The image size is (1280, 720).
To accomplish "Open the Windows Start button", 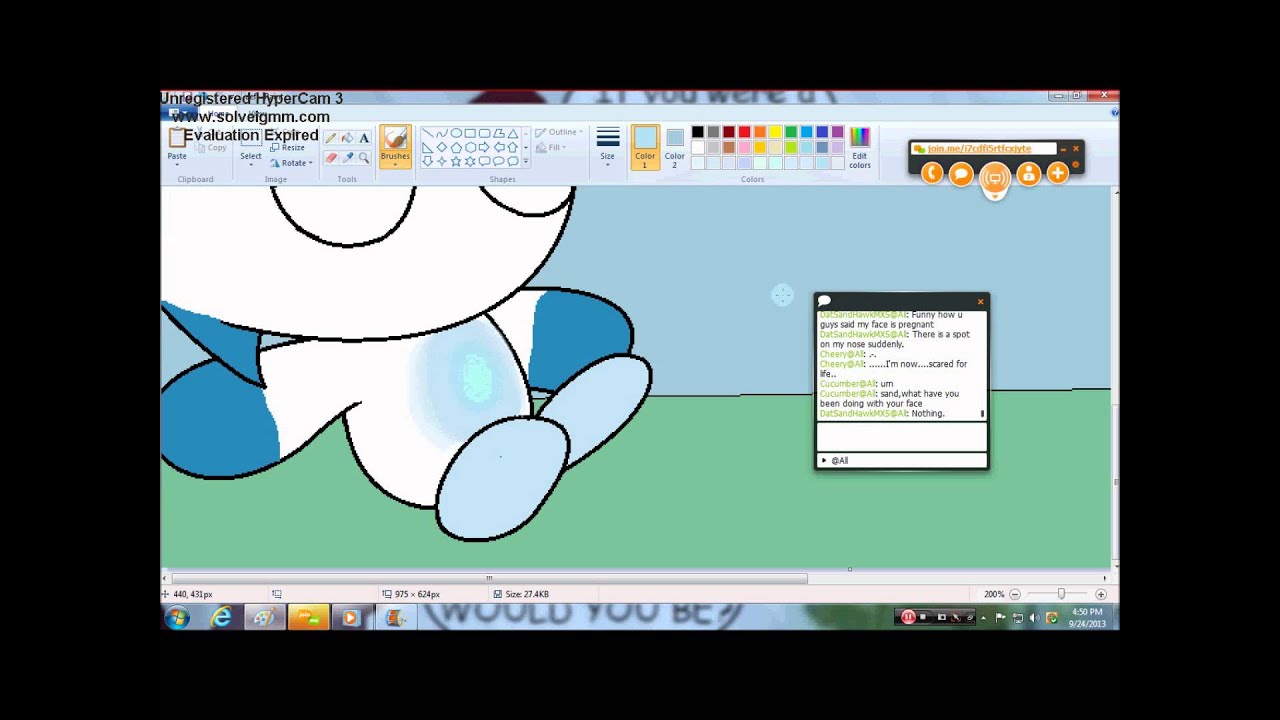I will tap(178, 618).
